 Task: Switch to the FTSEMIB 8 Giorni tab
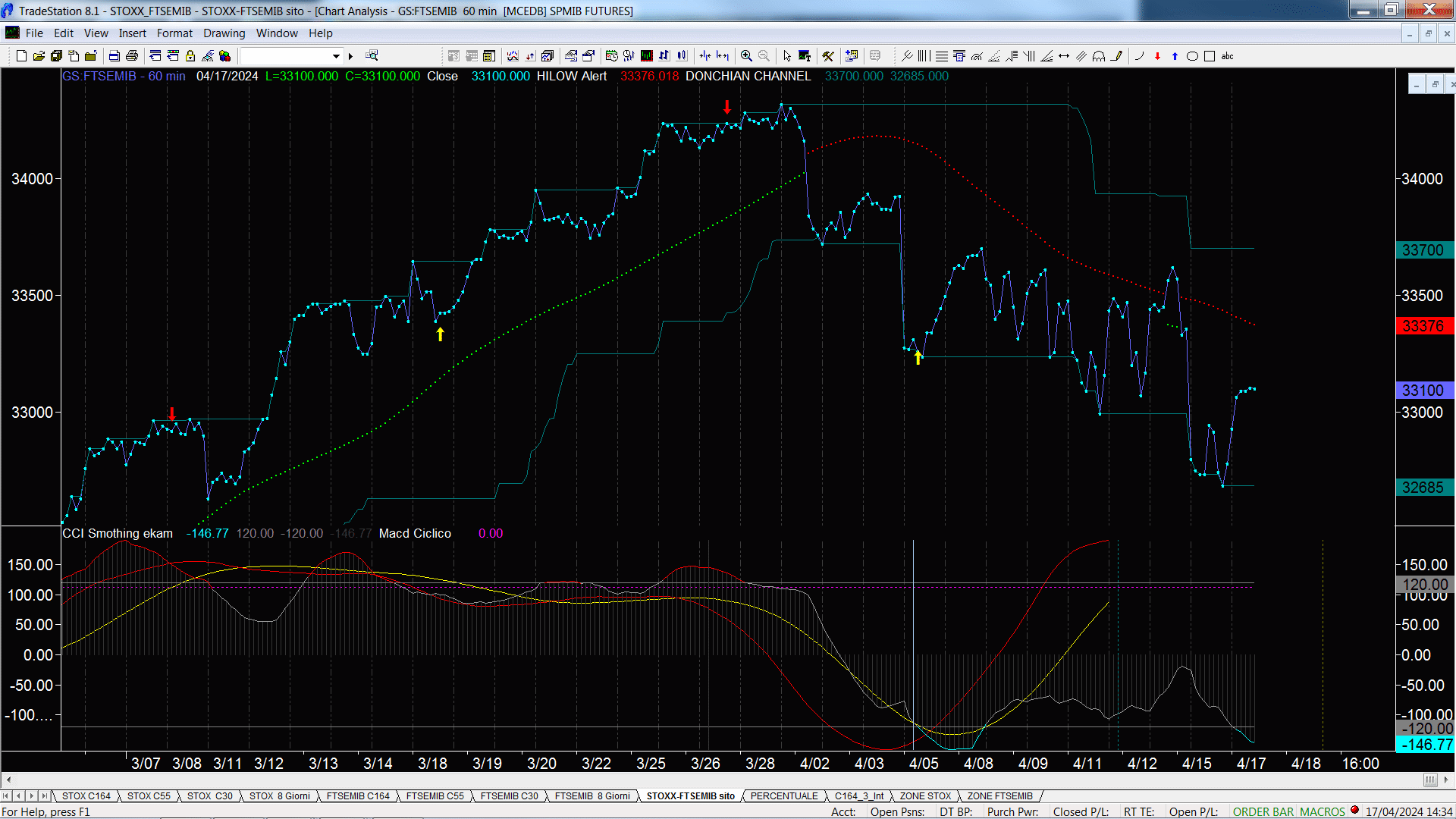click(x=592, y=796)
